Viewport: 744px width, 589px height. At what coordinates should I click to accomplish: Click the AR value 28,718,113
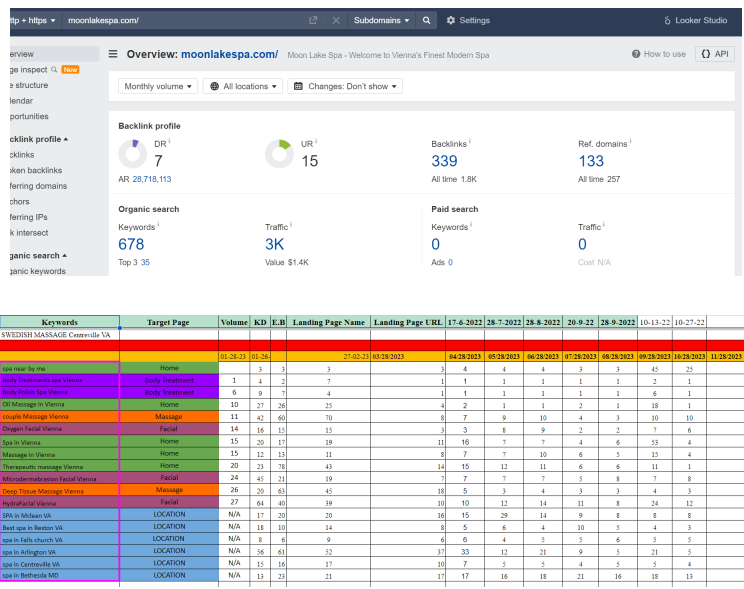pos(152,179)
